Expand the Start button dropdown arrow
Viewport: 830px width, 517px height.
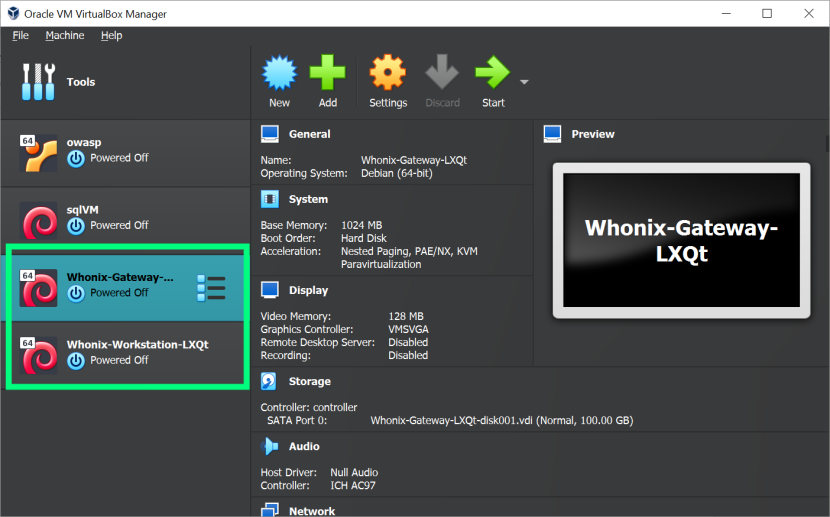coord(524,82)
